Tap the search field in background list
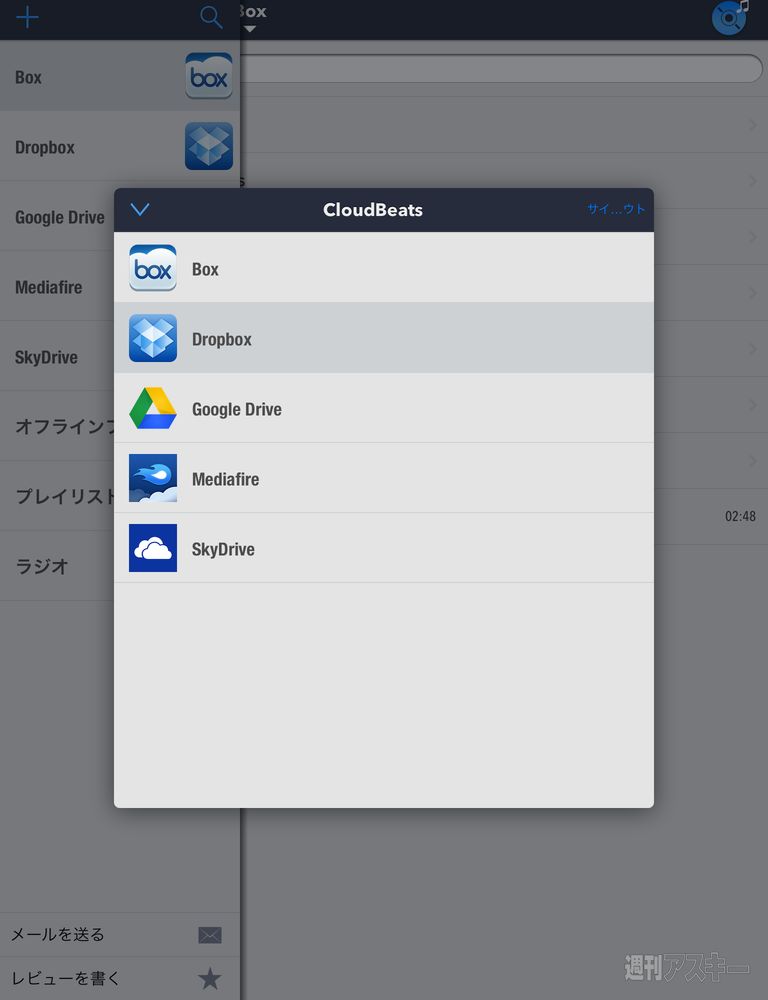This screenshot has width=768, height=1000. tap(501, 68)
